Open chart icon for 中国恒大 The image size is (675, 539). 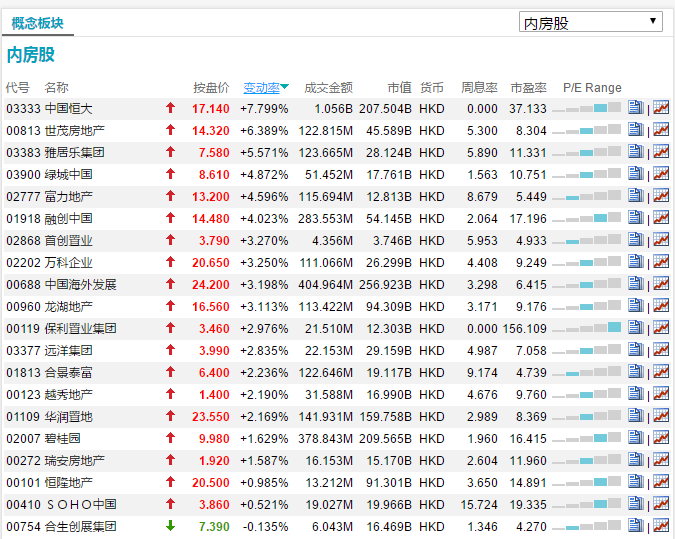click(x=661, y=108)
